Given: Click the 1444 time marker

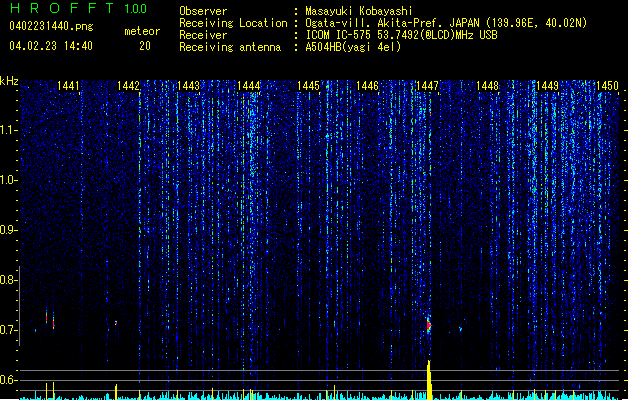Looking at the screenshot, I should click(248, 86).
